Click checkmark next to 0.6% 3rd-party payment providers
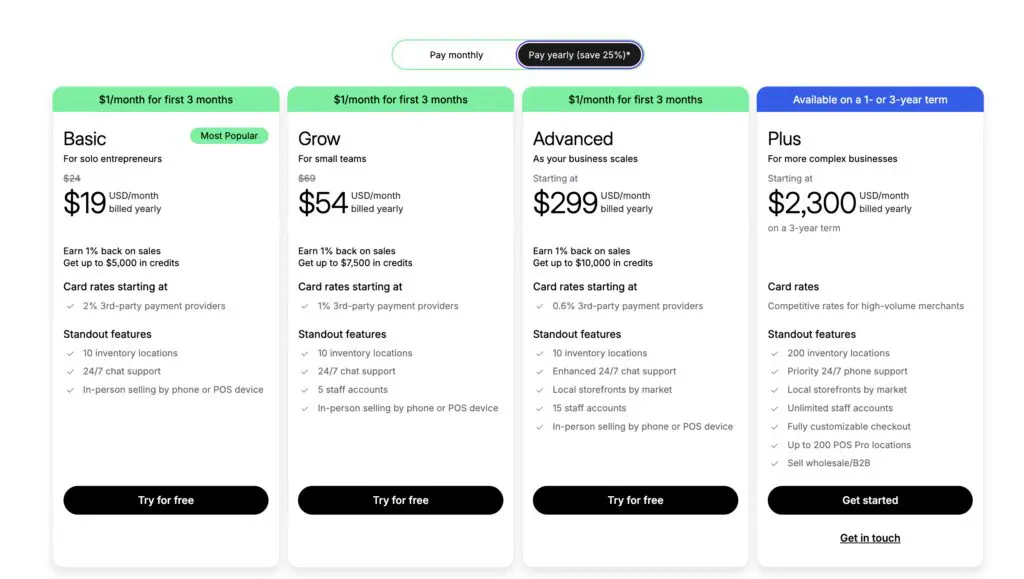This screenshot has width=1024, height=579. pos(540,306)
